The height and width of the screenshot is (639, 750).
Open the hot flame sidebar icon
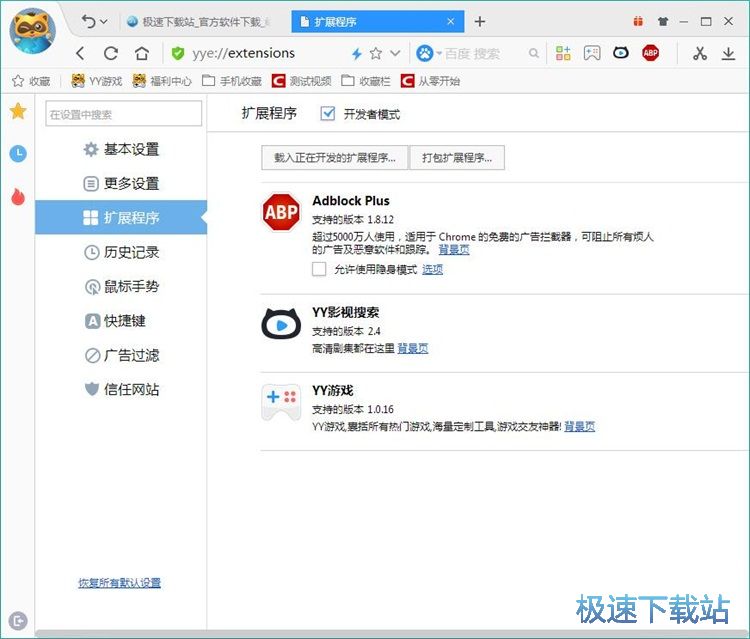pyautogui.click(x=18, y=196)
